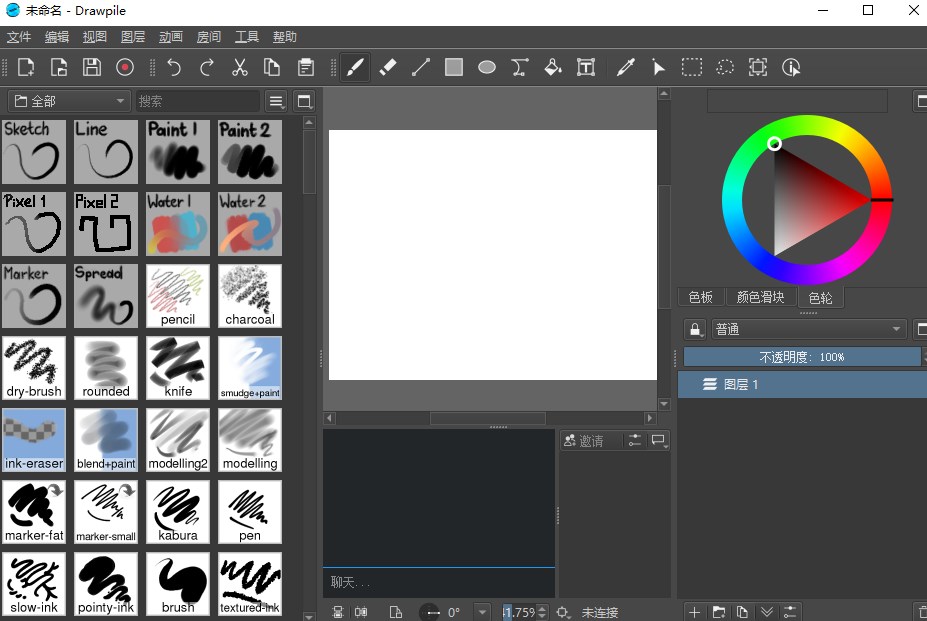Switch to the 色板 tab
Image resolution: width=927 pixels, height=621 pixels.
(x=700, y=297)
